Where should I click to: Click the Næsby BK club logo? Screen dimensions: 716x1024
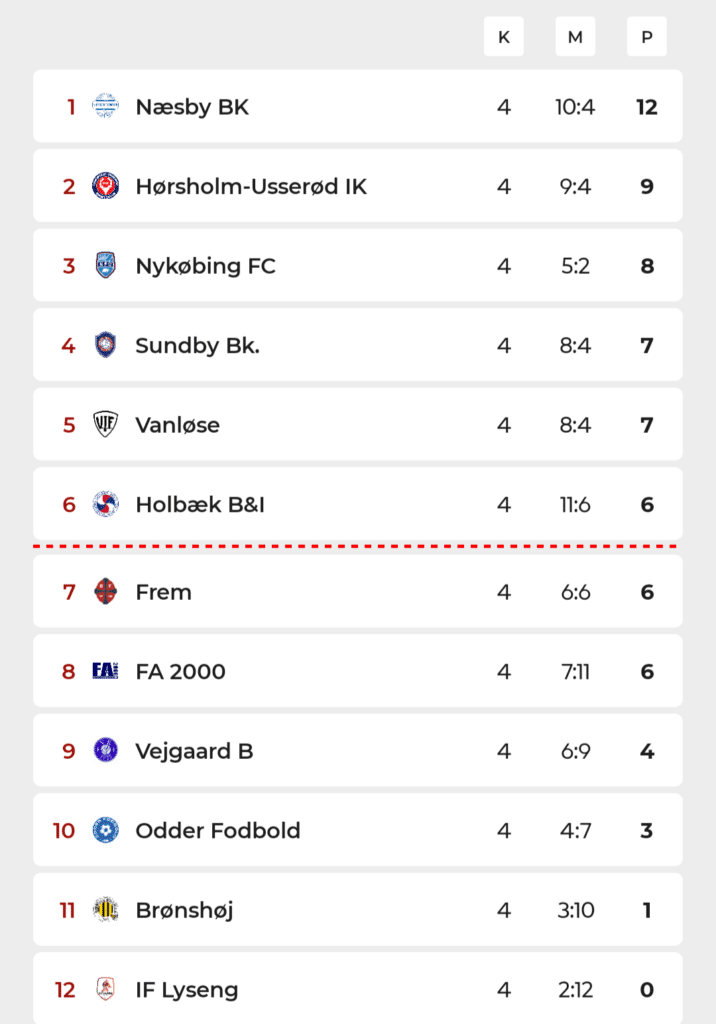point(105,106)
